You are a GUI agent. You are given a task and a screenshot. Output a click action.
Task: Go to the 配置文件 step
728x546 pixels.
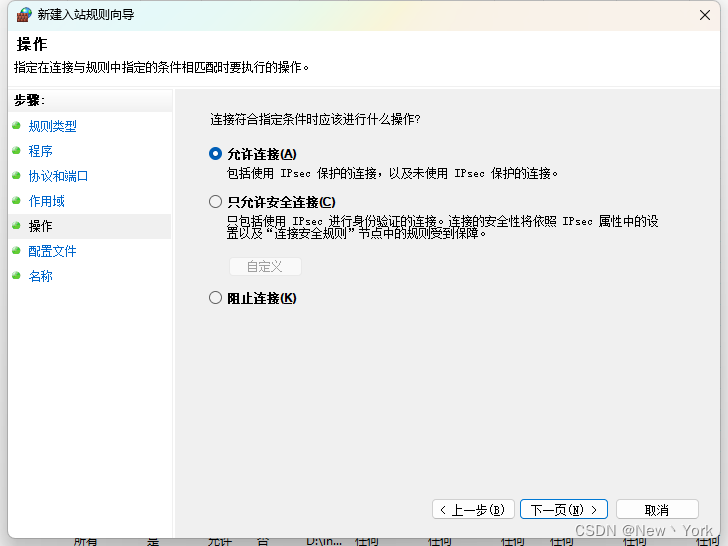coord(52,251)
